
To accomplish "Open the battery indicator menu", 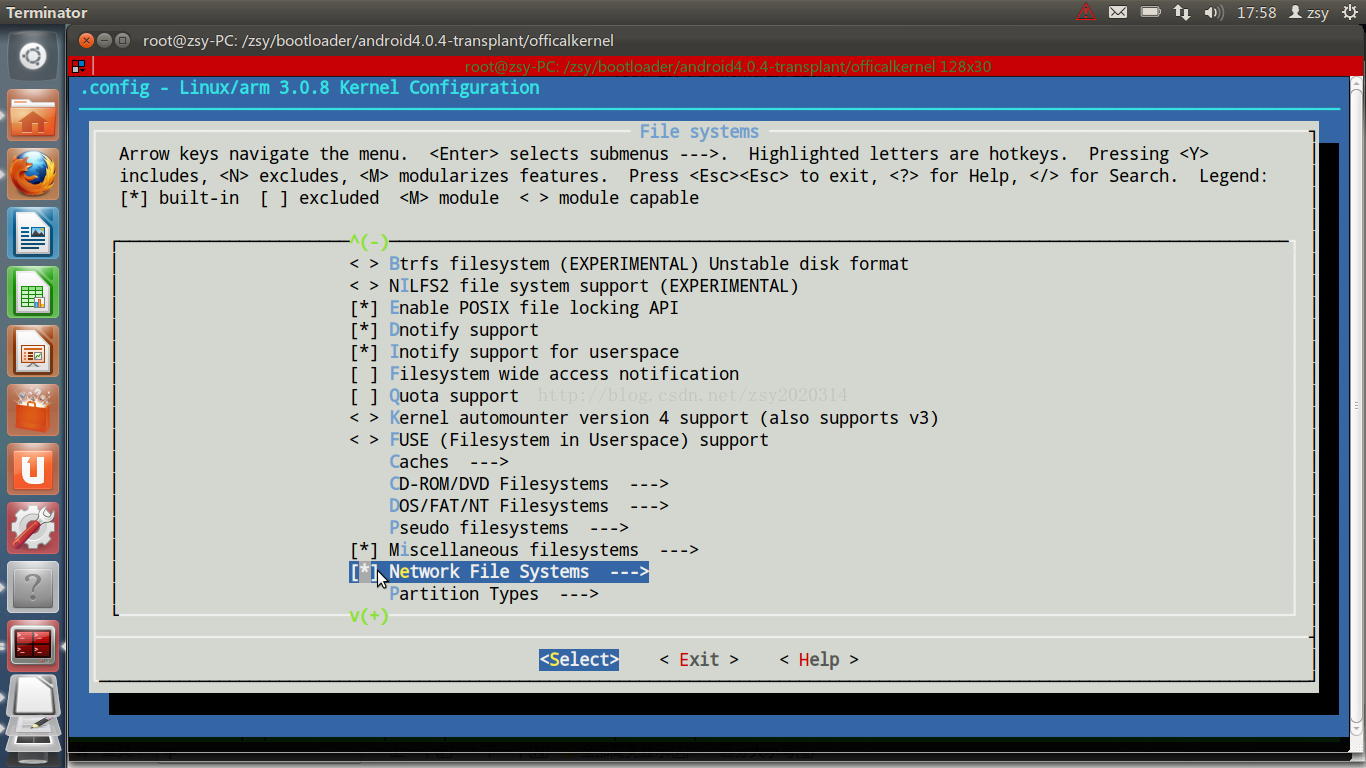I will [x=1151, y=12].
